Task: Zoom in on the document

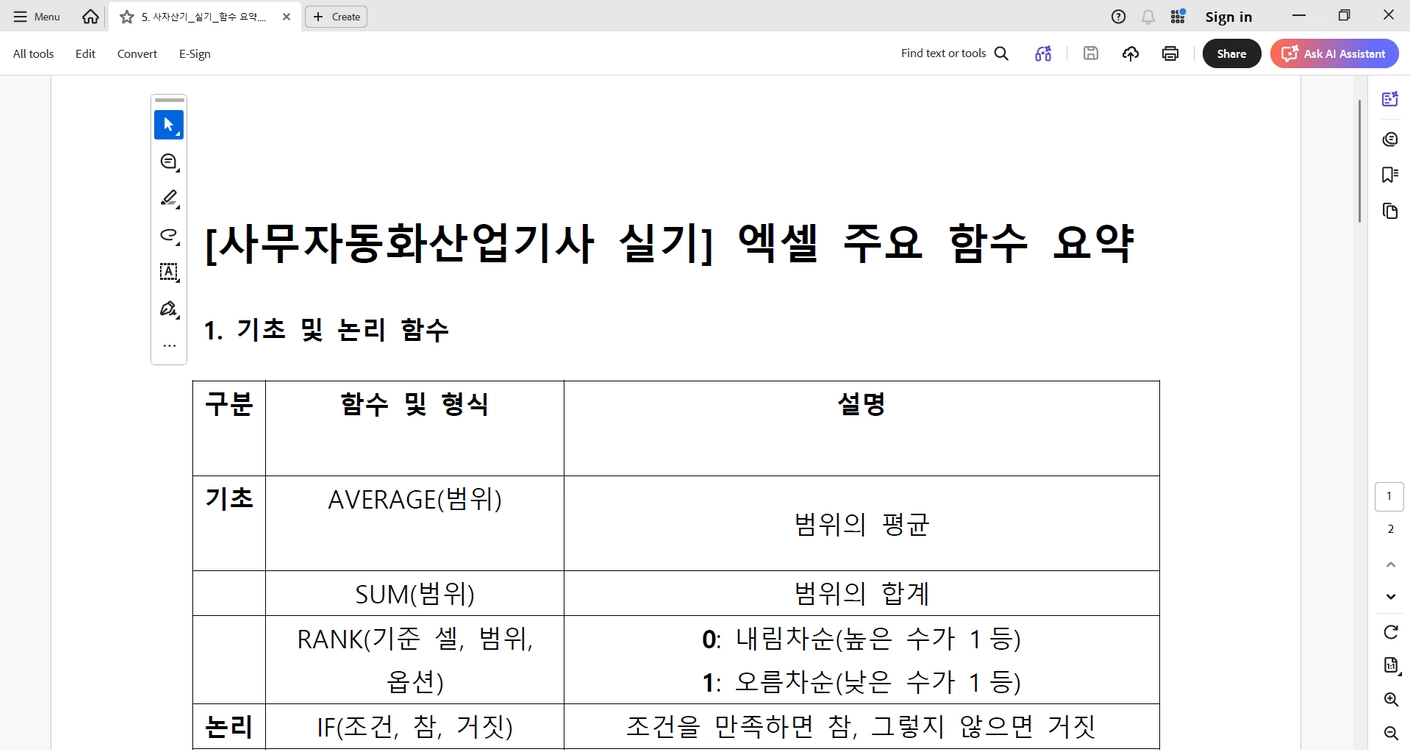Action: tap(1390, 700)
